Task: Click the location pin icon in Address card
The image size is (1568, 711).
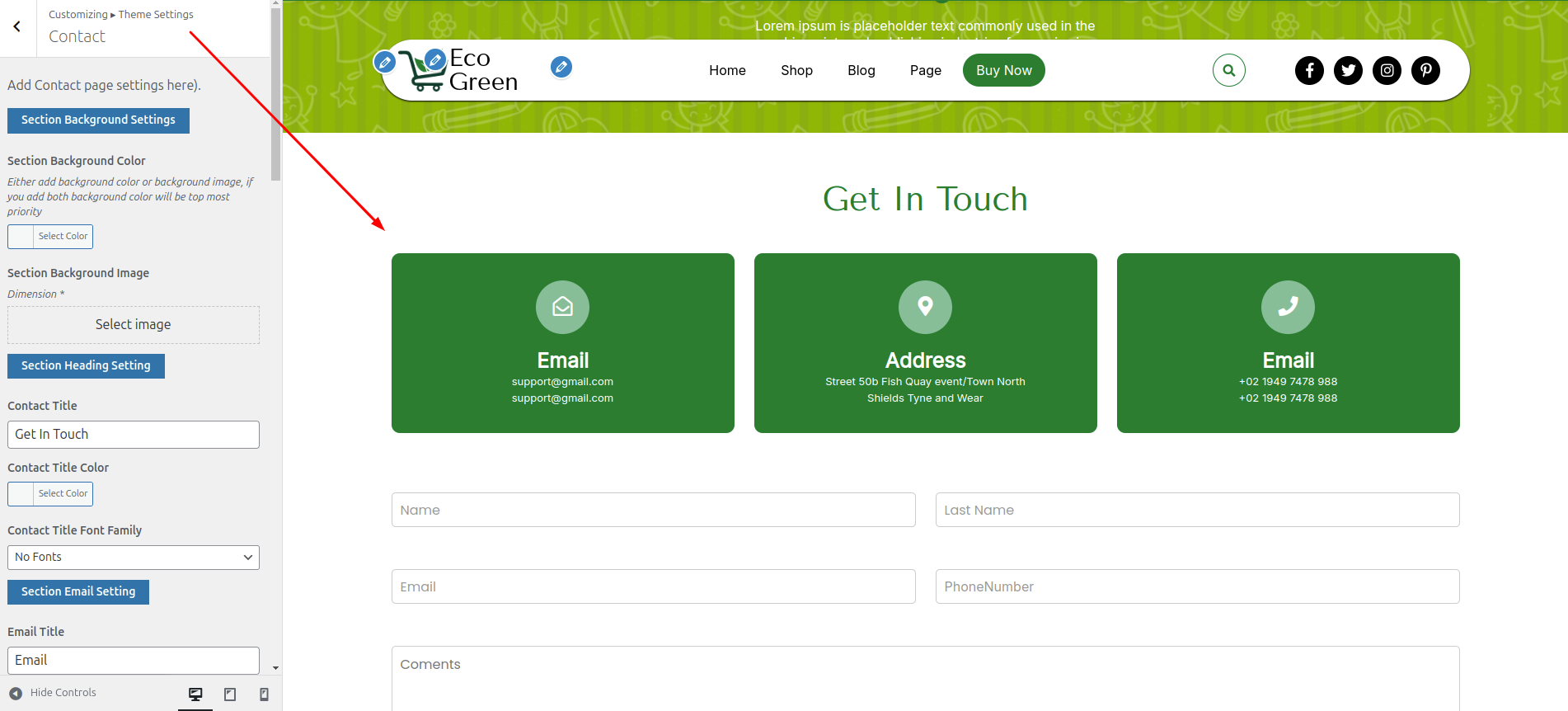Action: coord(925,307)
